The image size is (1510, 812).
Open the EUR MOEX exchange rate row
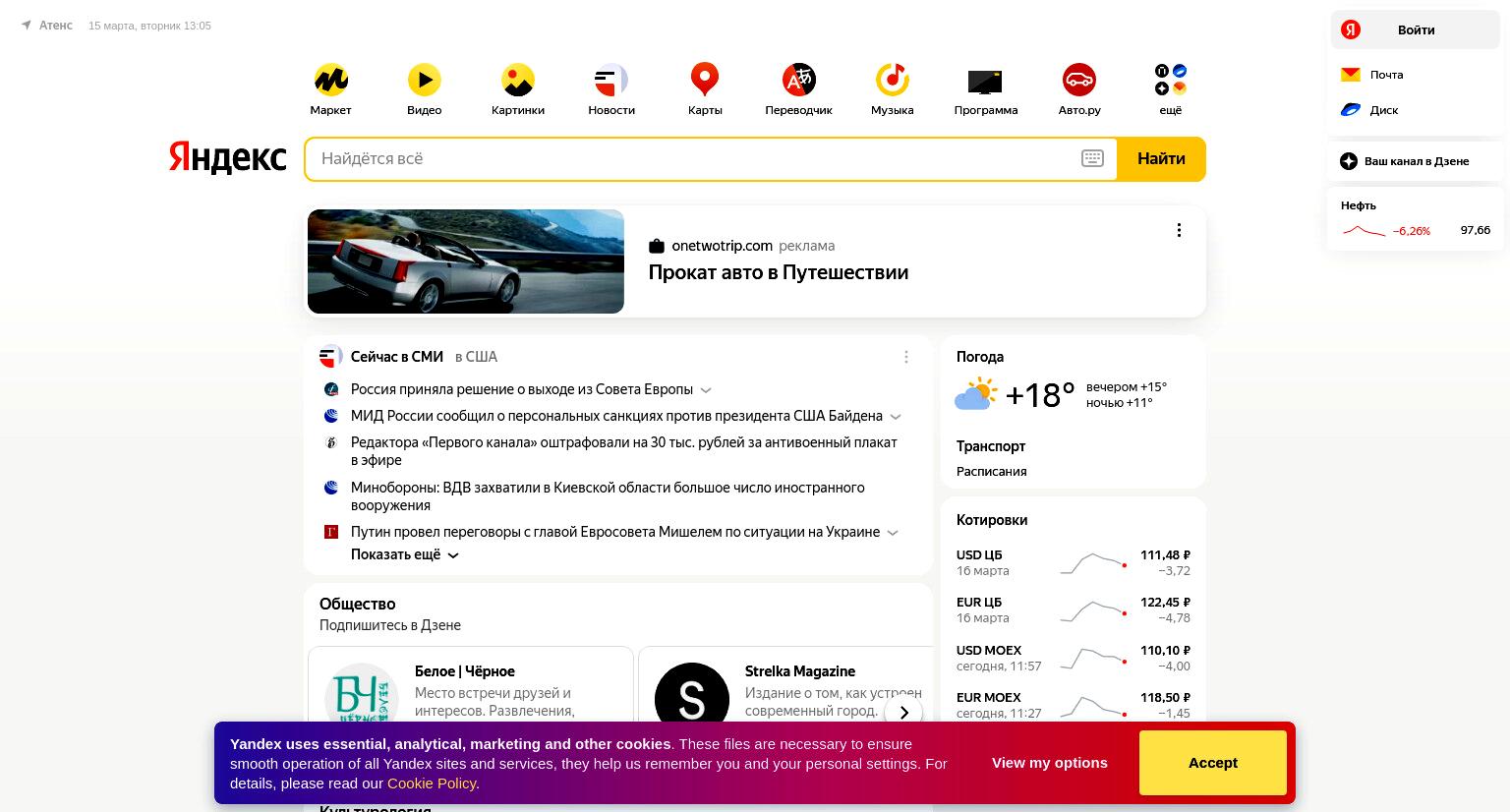point(1074,705)
